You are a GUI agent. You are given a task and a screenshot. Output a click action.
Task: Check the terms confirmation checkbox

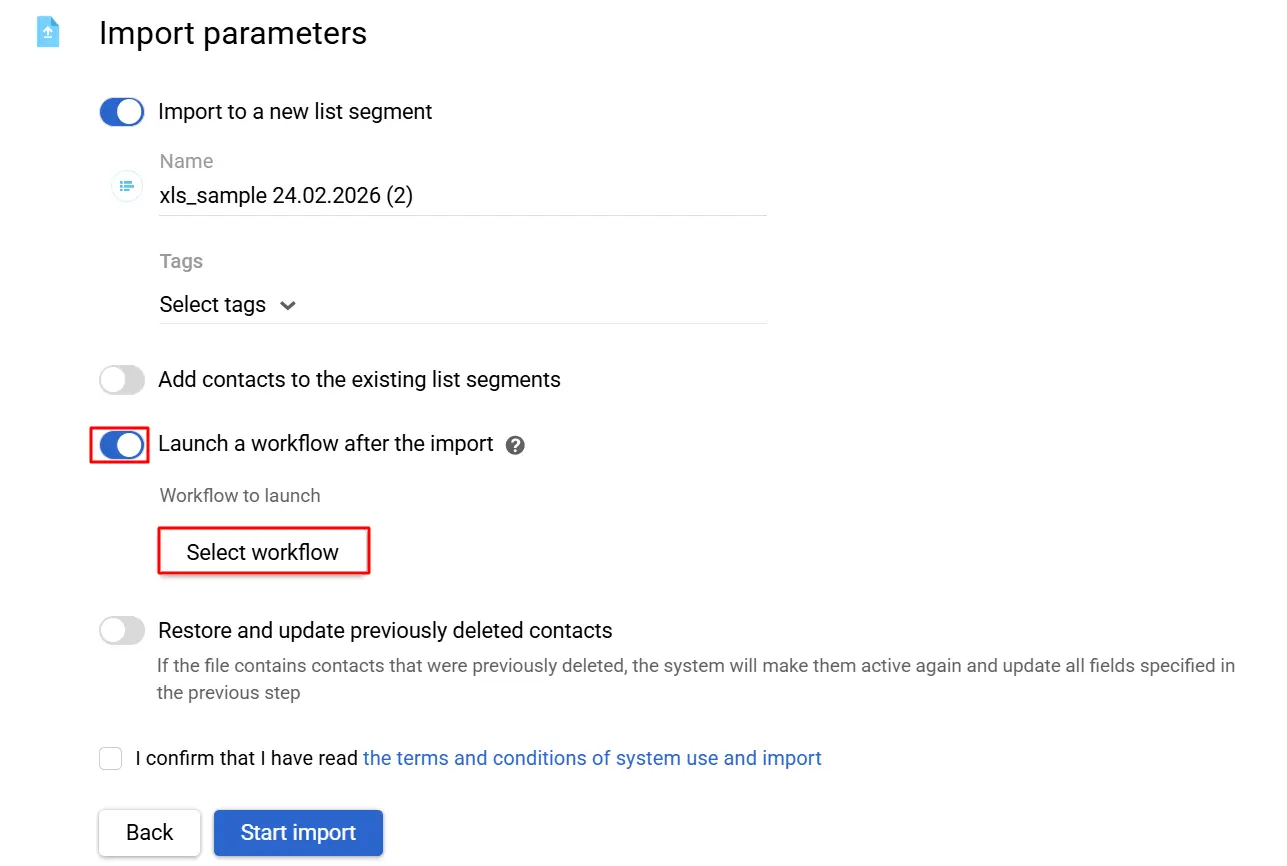110,758
